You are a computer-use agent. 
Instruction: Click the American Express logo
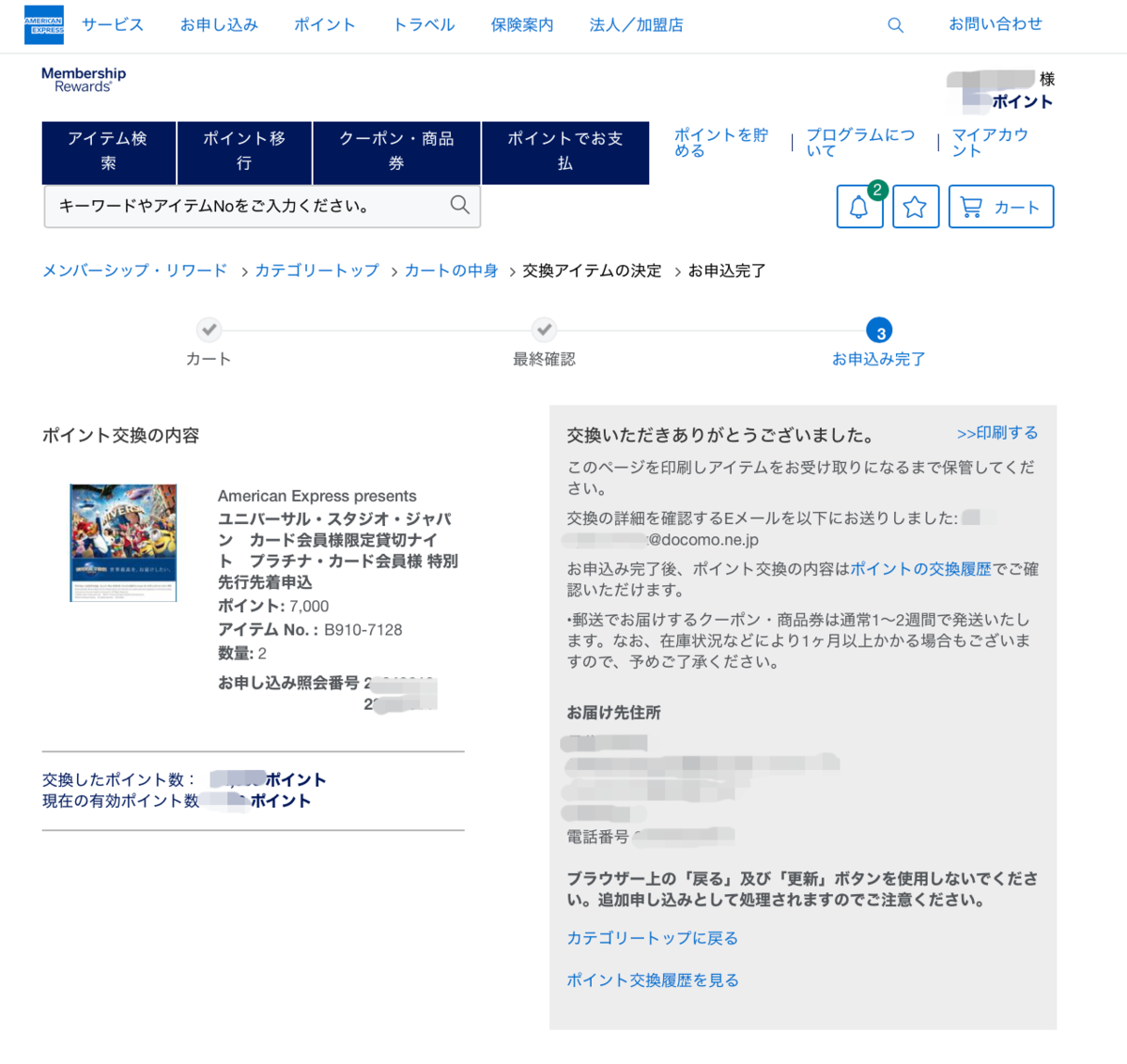pos(44,24)
